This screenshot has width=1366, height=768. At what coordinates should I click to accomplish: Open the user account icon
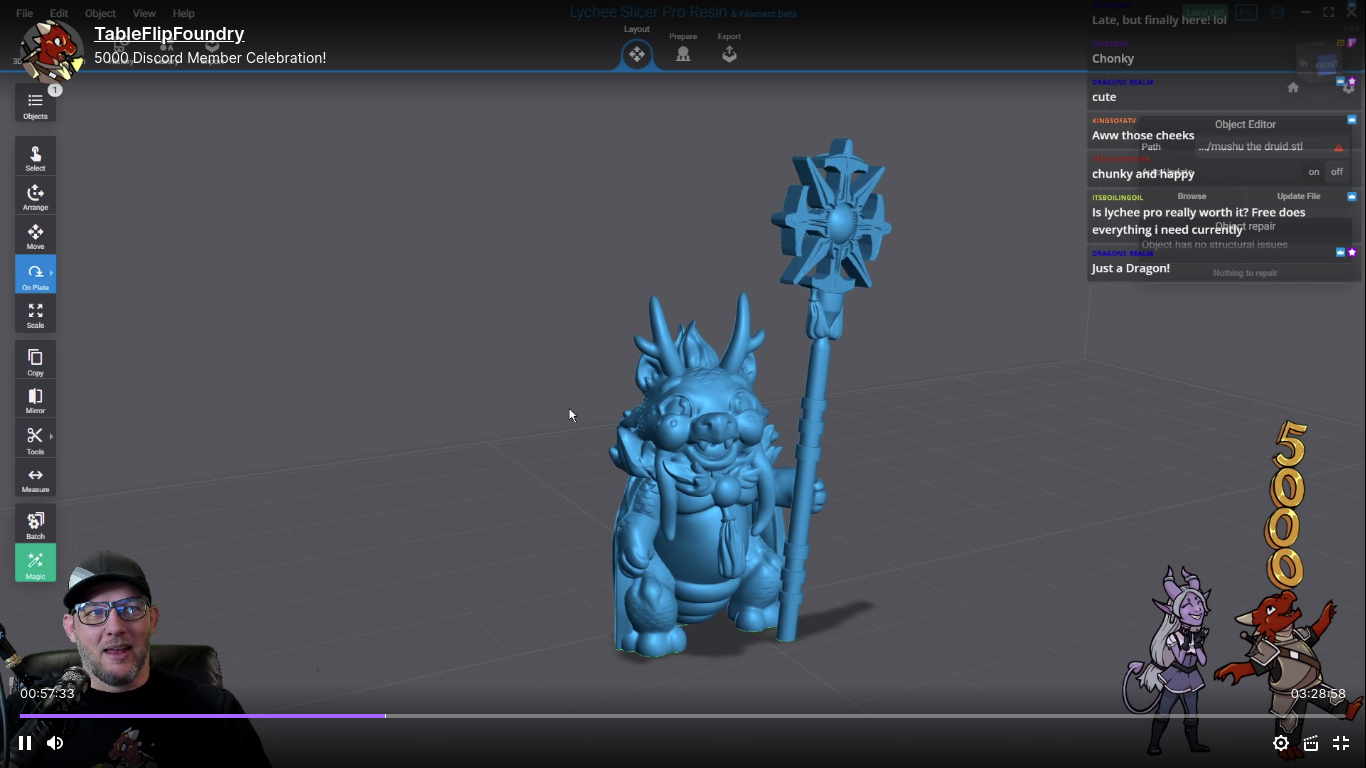[1277, 12]
